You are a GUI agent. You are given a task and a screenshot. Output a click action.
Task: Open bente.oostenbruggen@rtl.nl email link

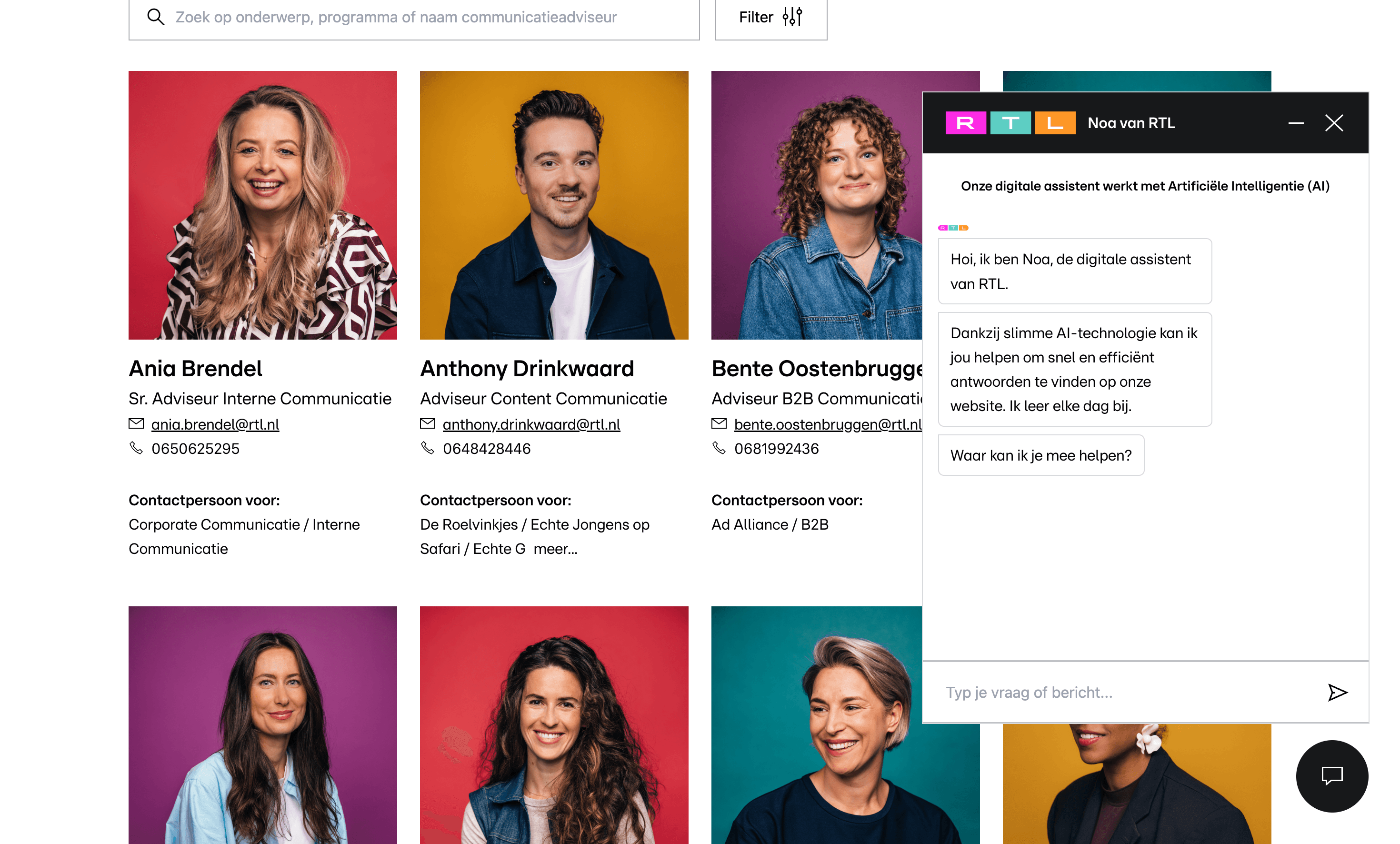(828, 424)
